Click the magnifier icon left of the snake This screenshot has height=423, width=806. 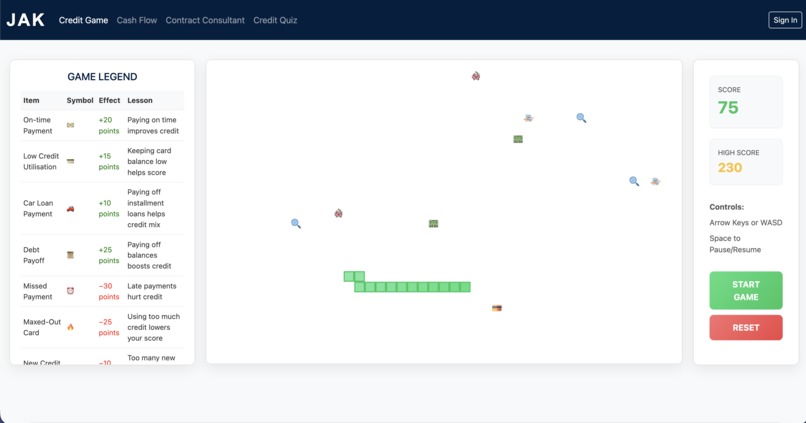pos(296,224)
